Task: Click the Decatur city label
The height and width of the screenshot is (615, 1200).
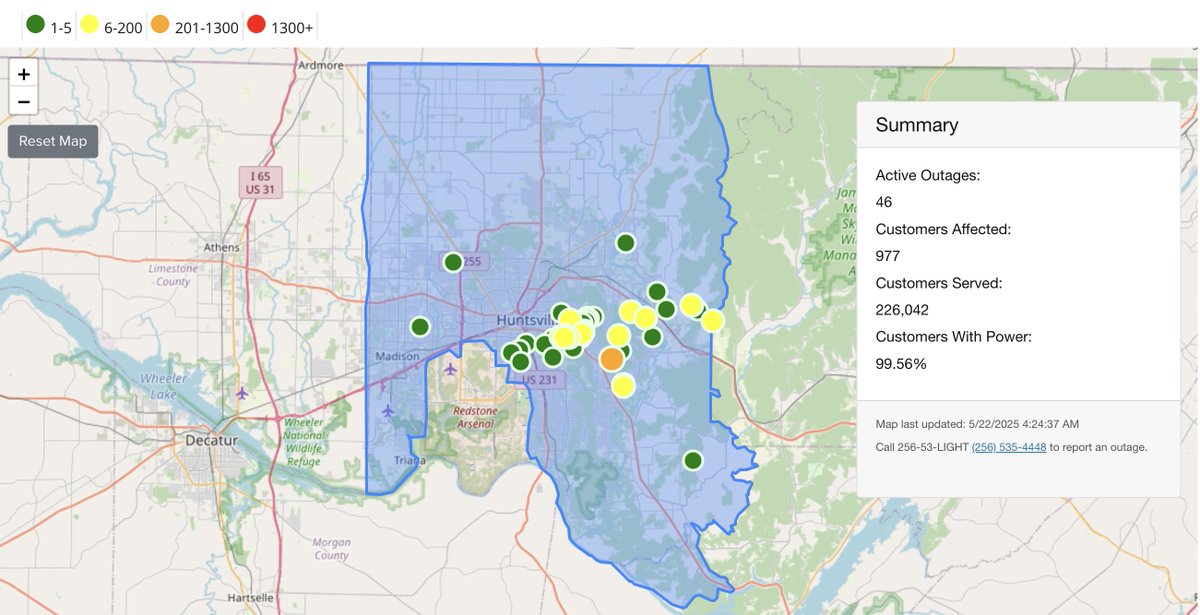Action: coord(213,439)
